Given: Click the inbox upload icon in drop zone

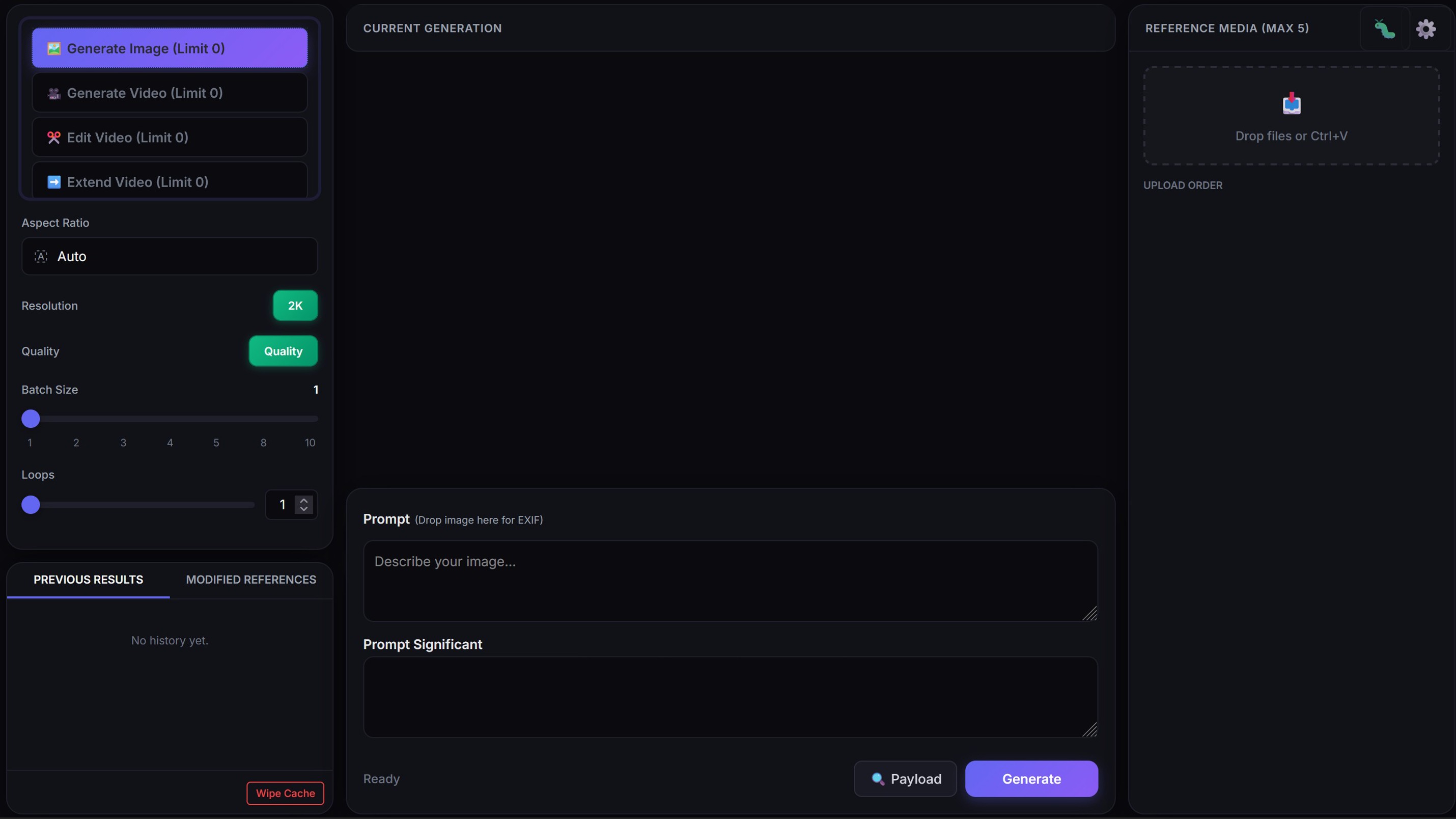Looking at the screenshot, I should (x=1292, y=103).
